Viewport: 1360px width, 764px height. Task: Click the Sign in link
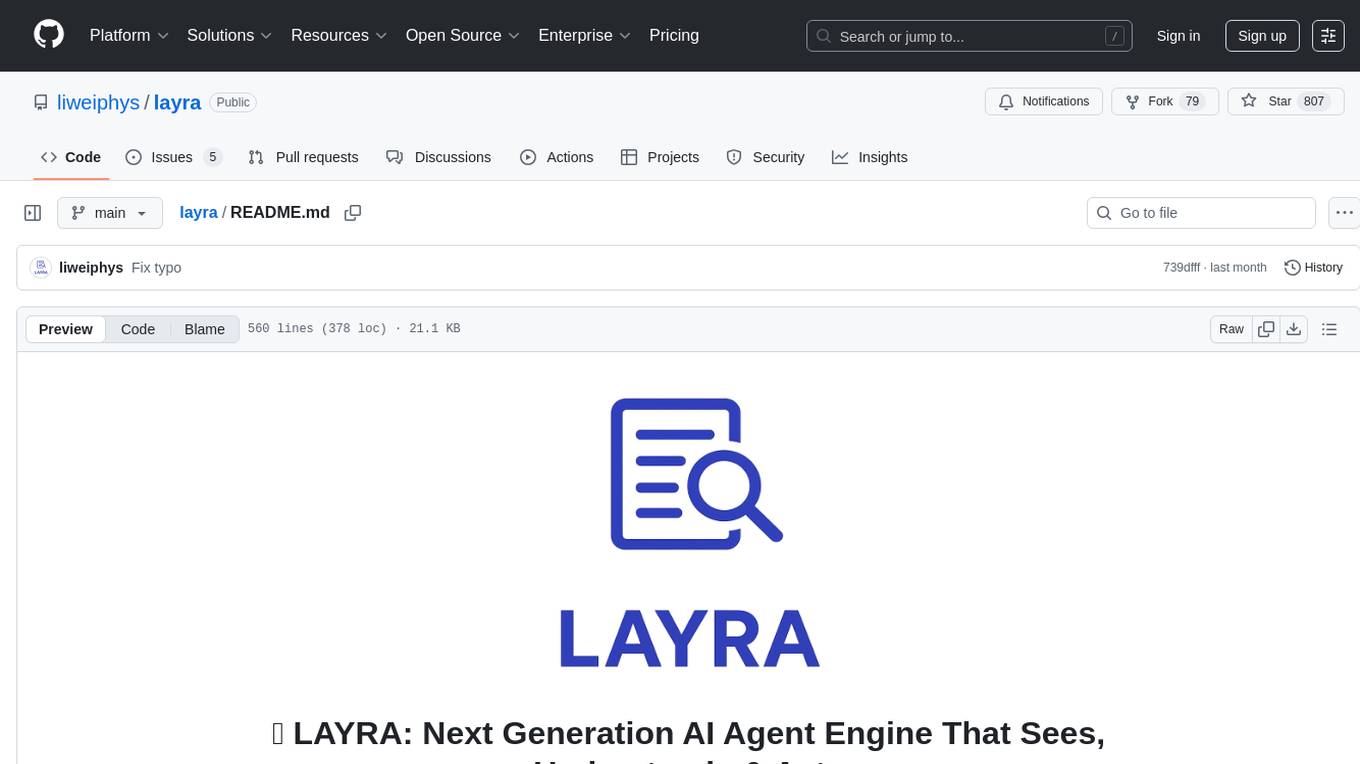coord(1178,36)
